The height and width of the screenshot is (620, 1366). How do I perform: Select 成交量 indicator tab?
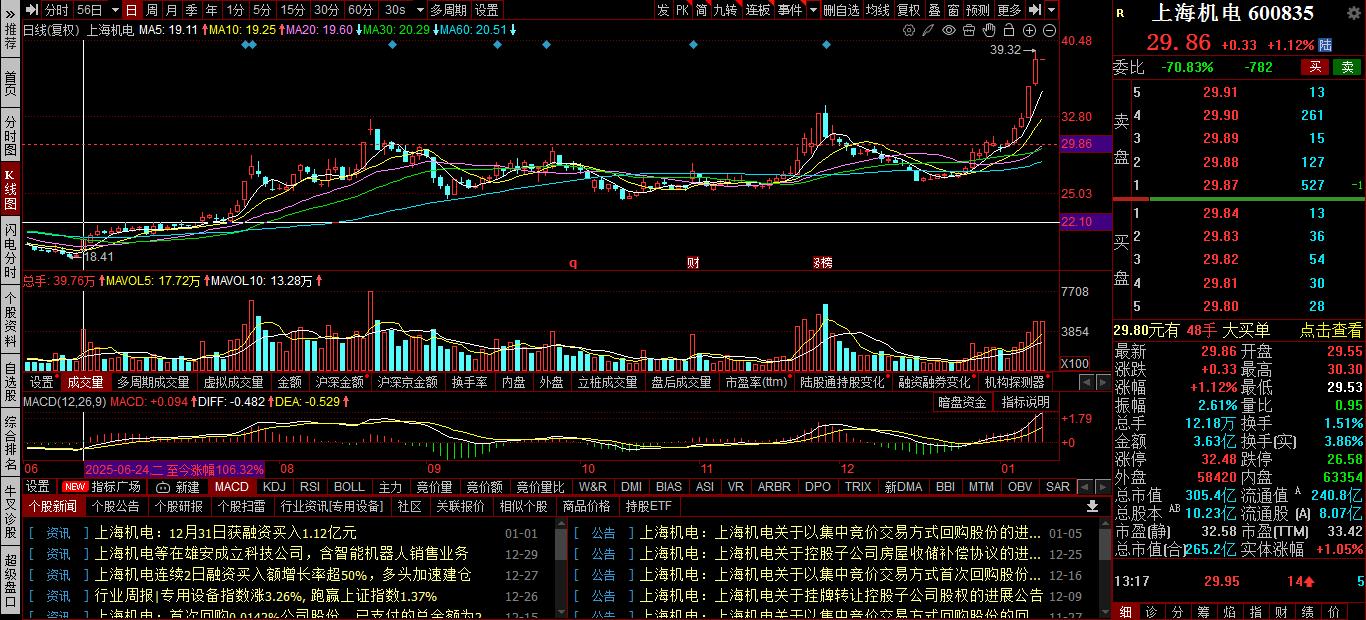pos(85,382)
